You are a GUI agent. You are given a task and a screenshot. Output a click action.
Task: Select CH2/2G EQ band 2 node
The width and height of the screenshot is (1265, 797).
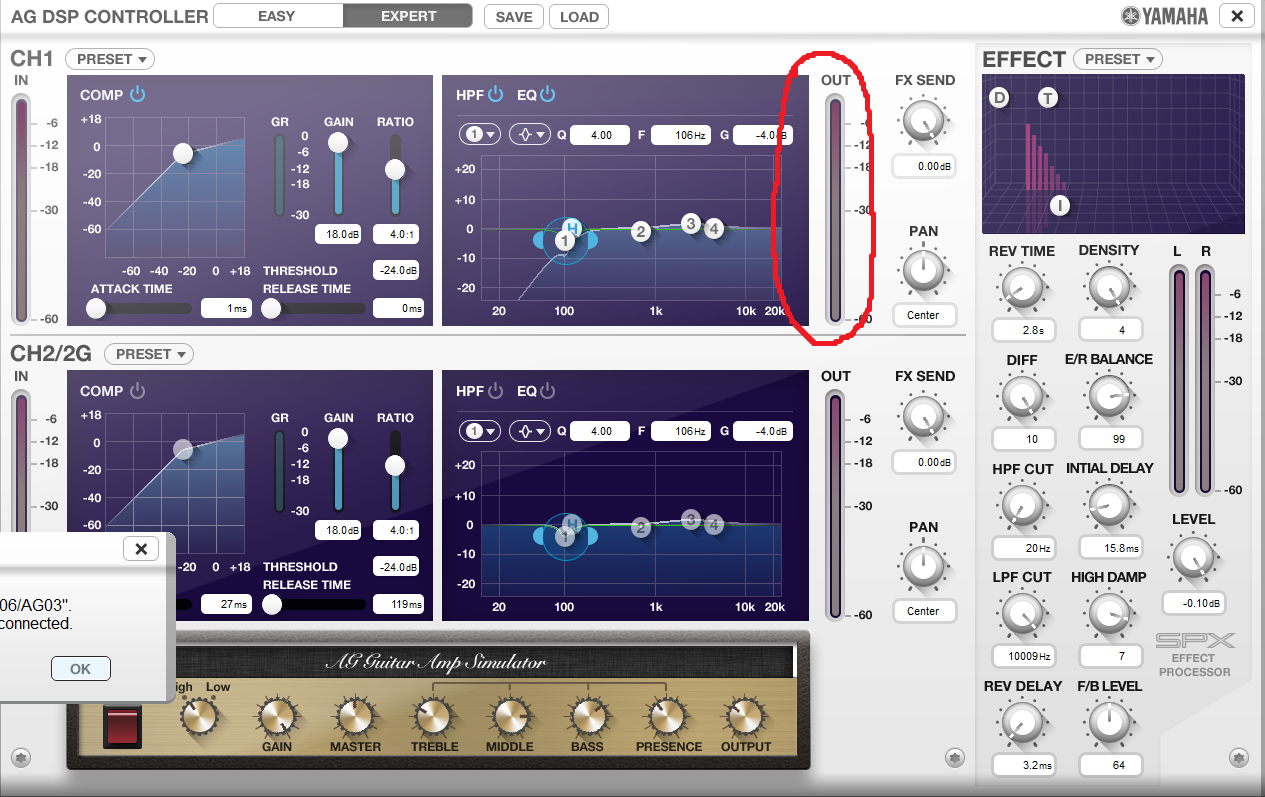(x=641, y=528)
